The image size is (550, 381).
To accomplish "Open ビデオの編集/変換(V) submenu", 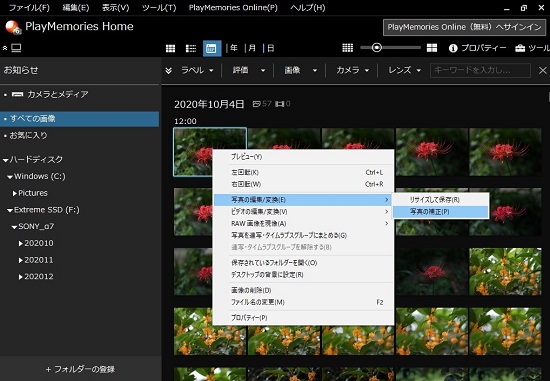I will coord(303,212).
